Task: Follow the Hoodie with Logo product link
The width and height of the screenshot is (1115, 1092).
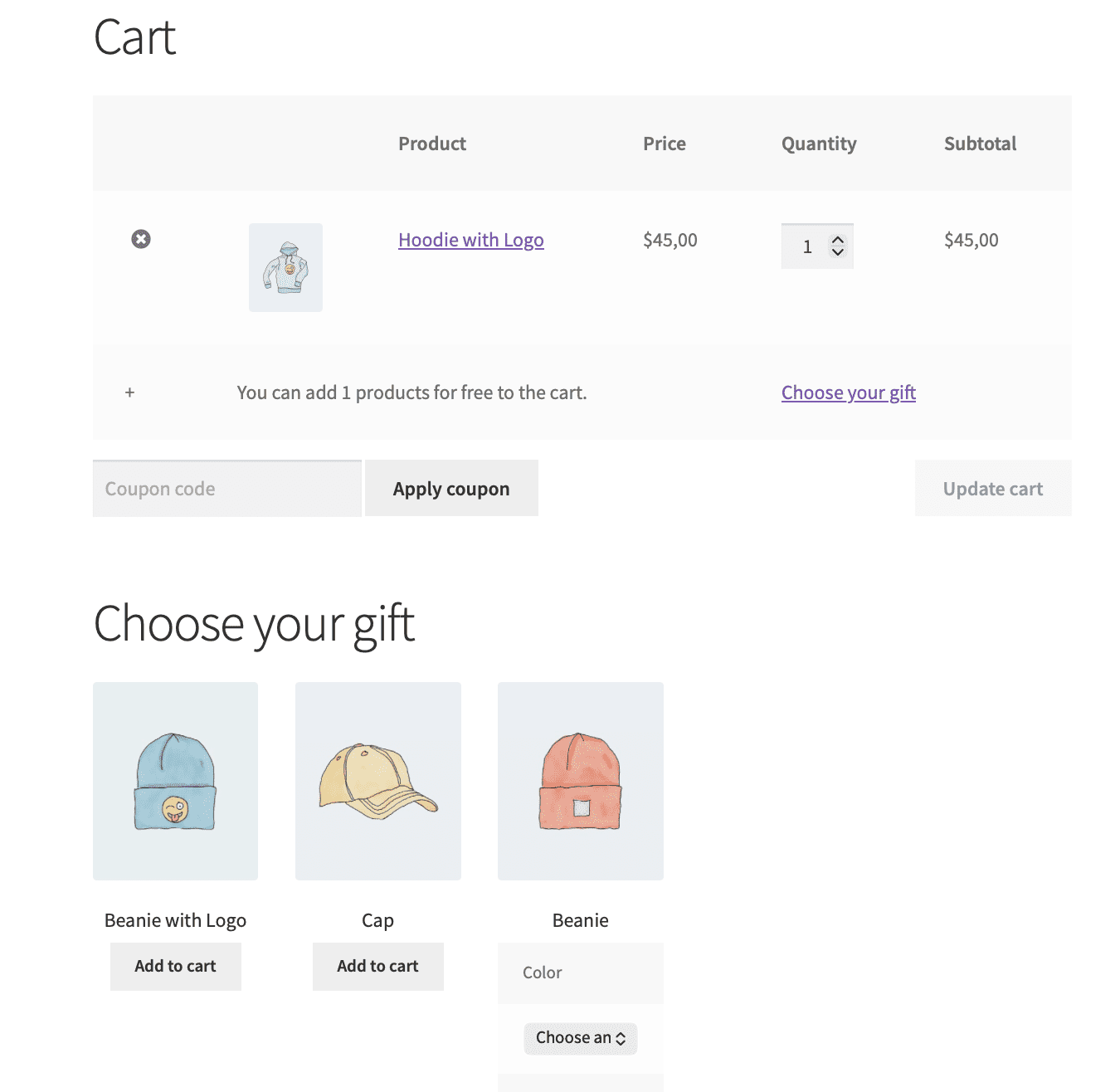Action: pyautogui.click(x=470, y=240)
